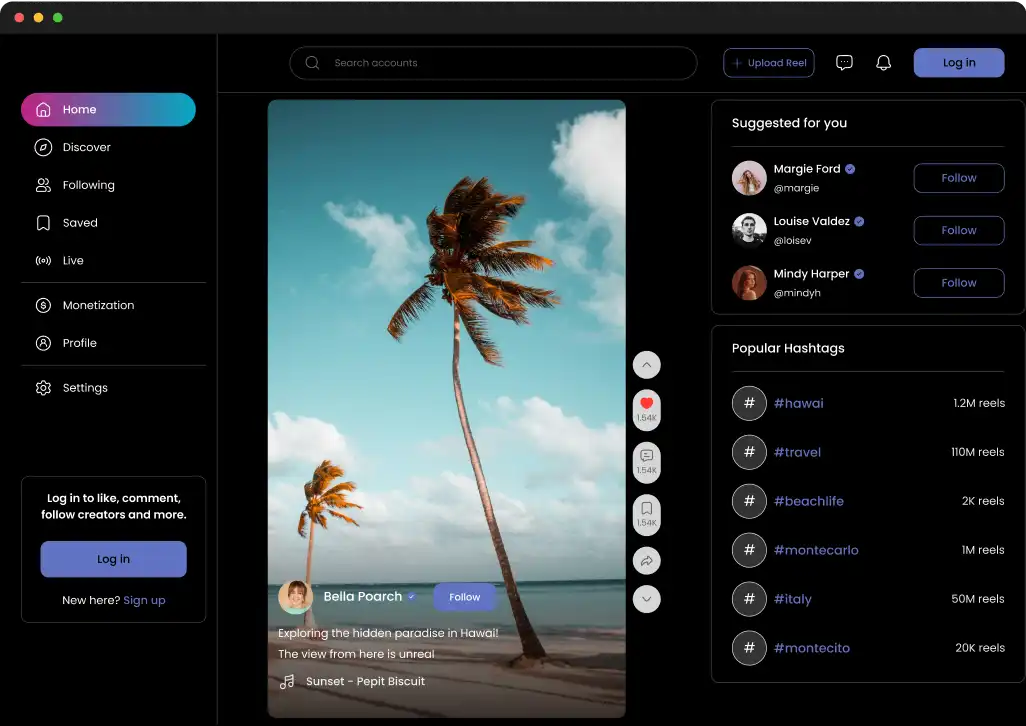Image resolution: width=1026 pixels, height=726 pixels.
Task: Focus the Search accounts field
Action: click(493, 63)
